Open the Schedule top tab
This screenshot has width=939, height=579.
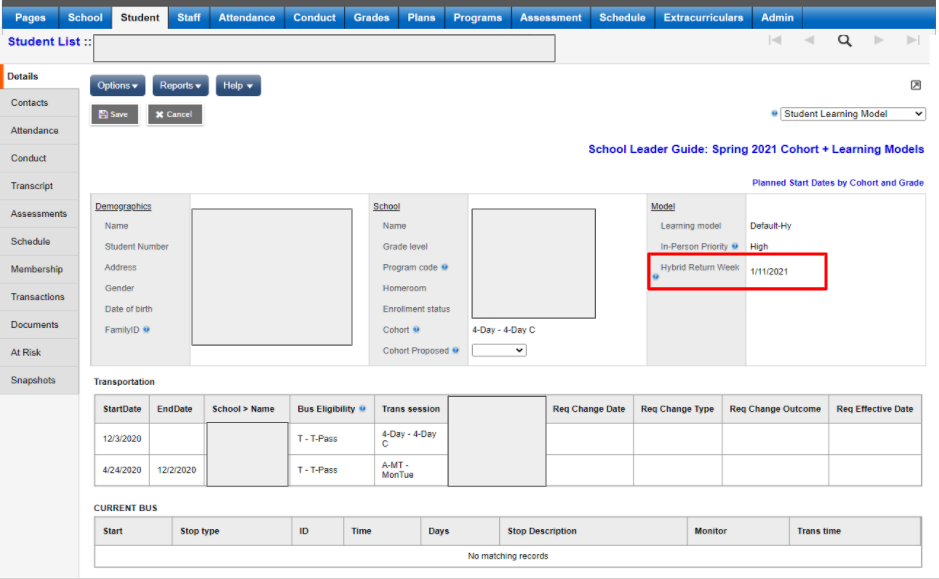click(622, 17)
